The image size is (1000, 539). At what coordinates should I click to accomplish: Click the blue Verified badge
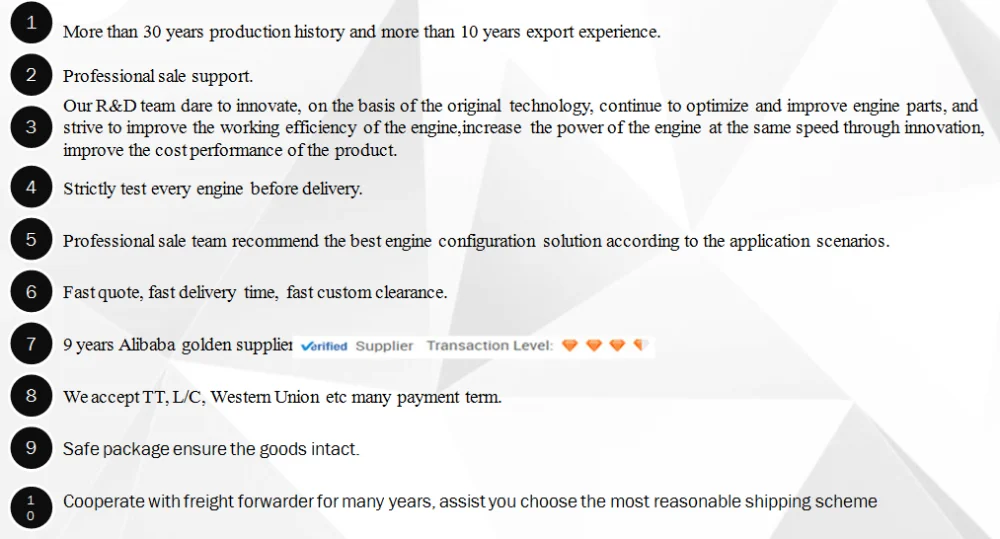click(x=323, y=346)
